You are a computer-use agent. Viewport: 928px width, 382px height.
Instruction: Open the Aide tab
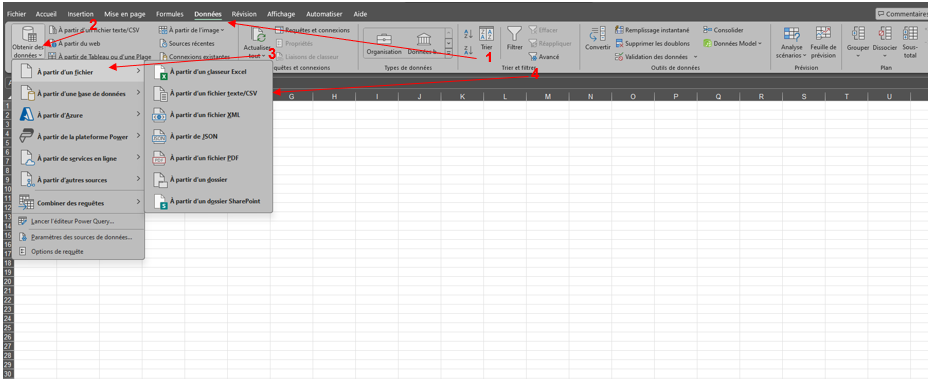coord(360,14)
